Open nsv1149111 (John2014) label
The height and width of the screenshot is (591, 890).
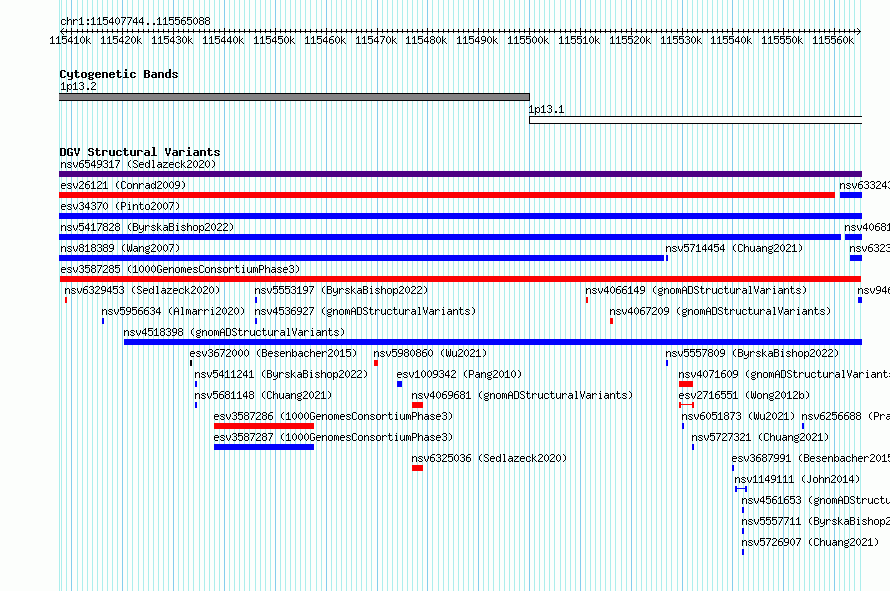(797, 479)
